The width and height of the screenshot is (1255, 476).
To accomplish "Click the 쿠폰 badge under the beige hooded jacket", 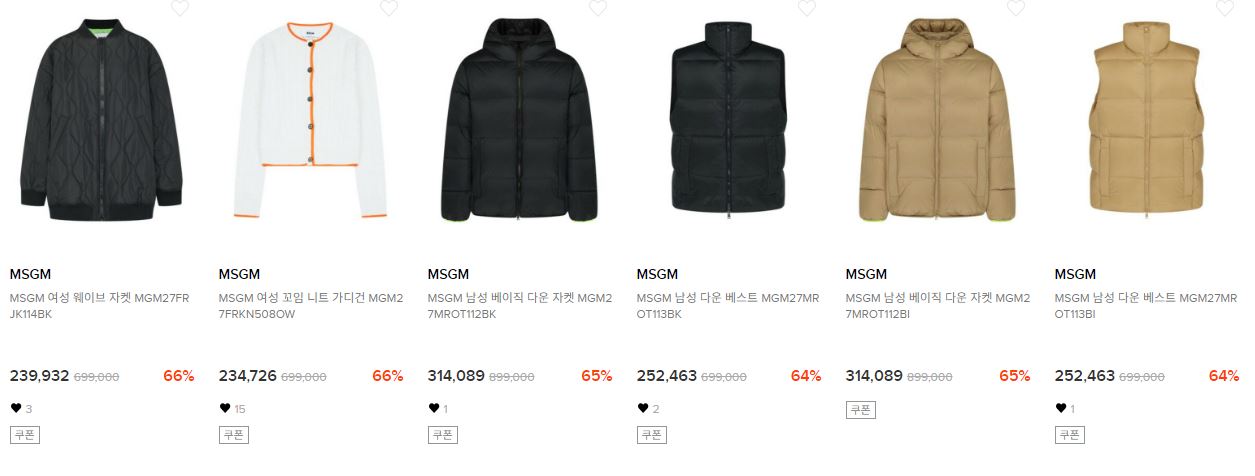I will (860, 409).
